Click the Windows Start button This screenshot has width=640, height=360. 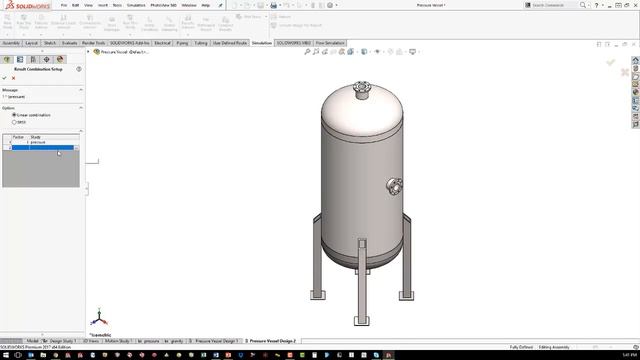pos(6,355)
